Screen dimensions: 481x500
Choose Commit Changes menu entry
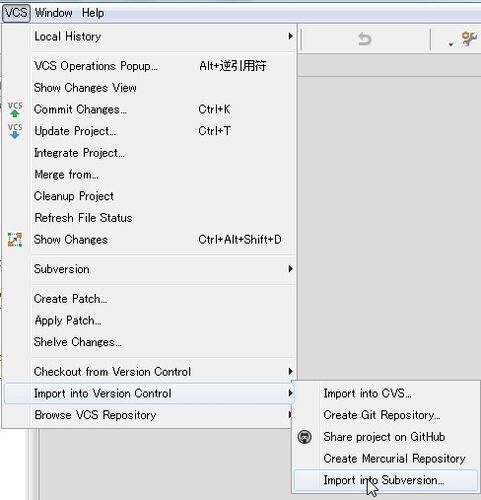(150, 109)
